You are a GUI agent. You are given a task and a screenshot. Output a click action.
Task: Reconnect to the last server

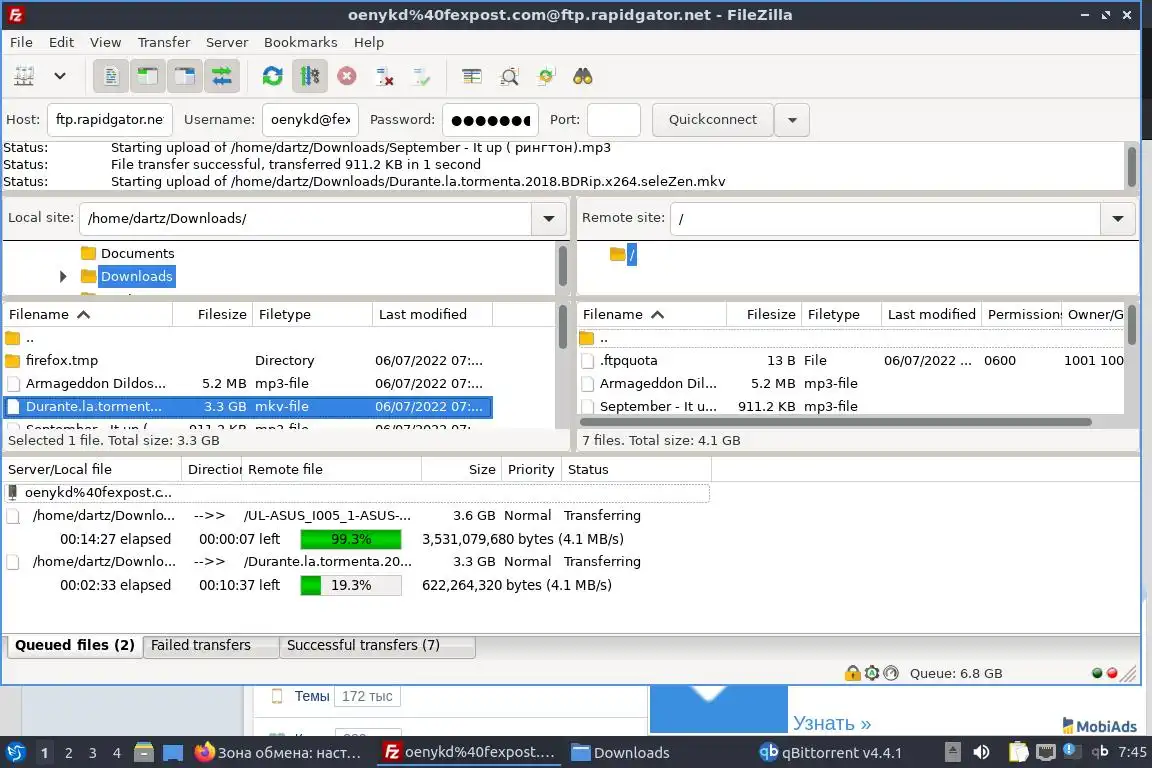click(421, 76)
